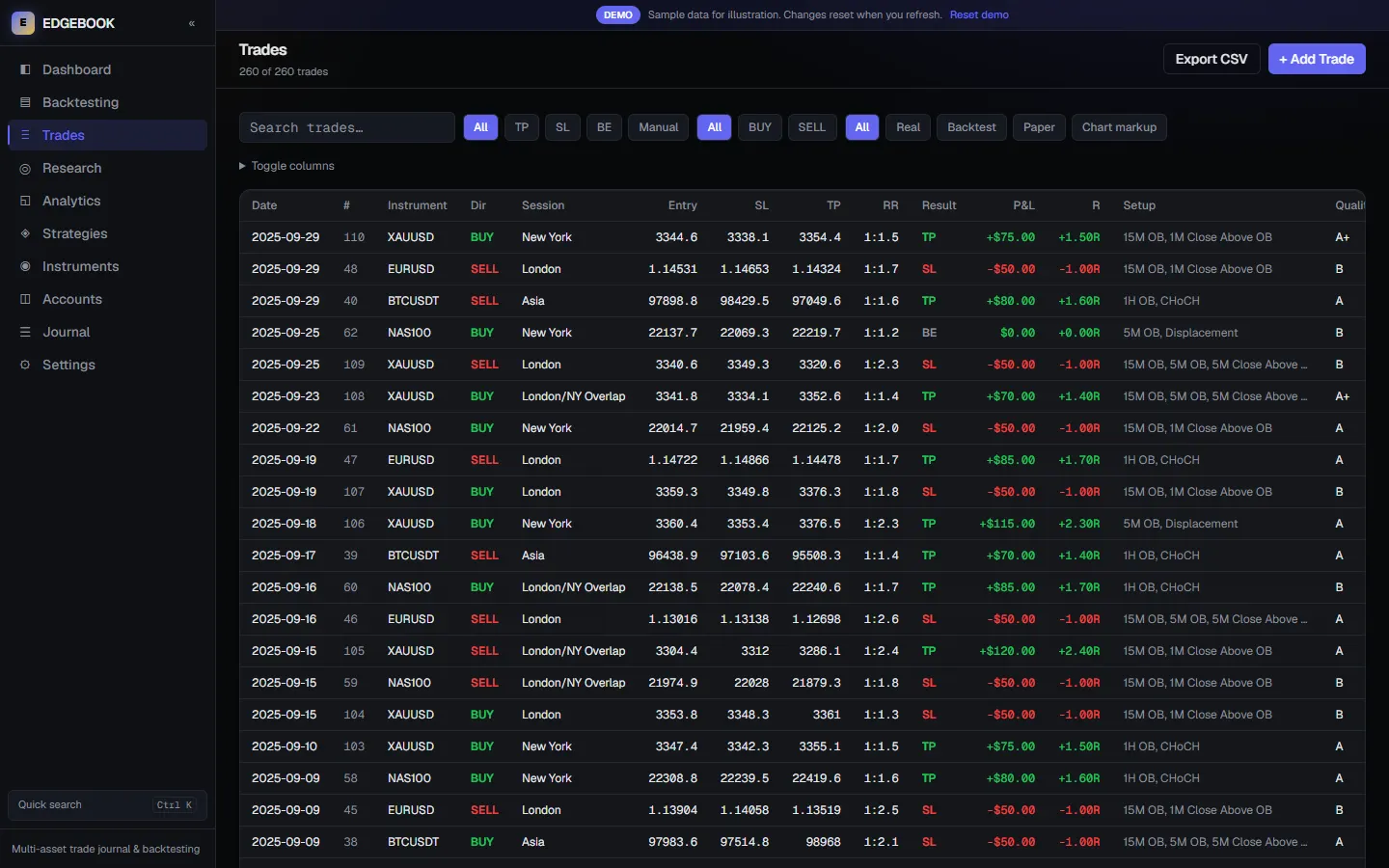Click the Reset demo link

(x=979, y=14)
